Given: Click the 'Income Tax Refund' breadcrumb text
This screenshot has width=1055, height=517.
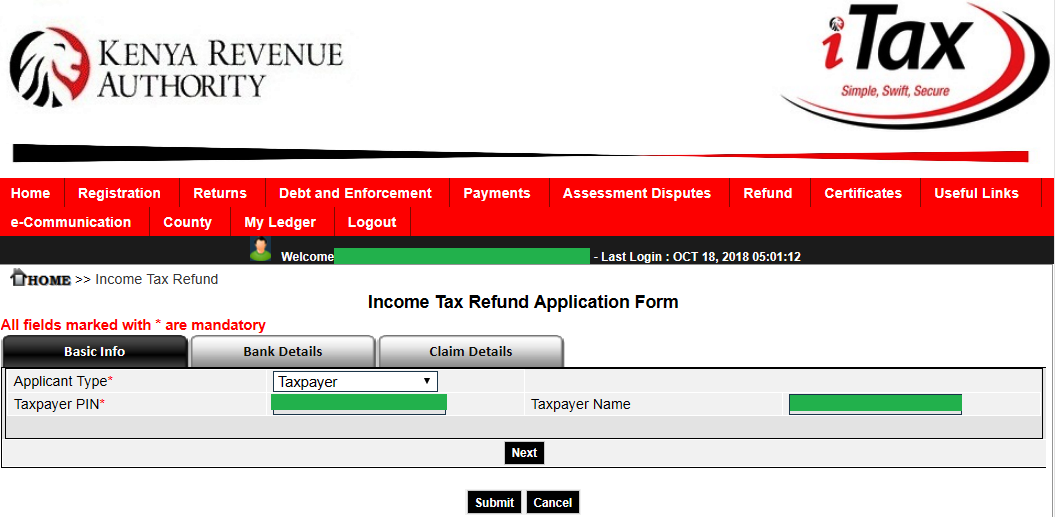Looking at the screenshot, I should point(157,279).
